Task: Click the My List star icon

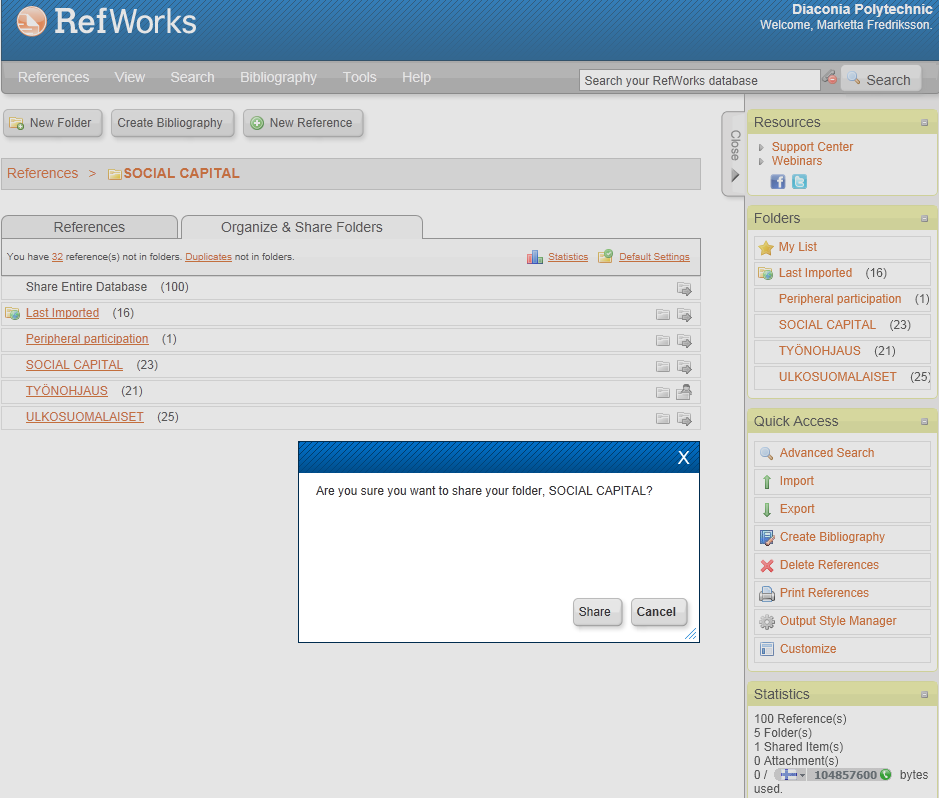Action: point(766,247)
